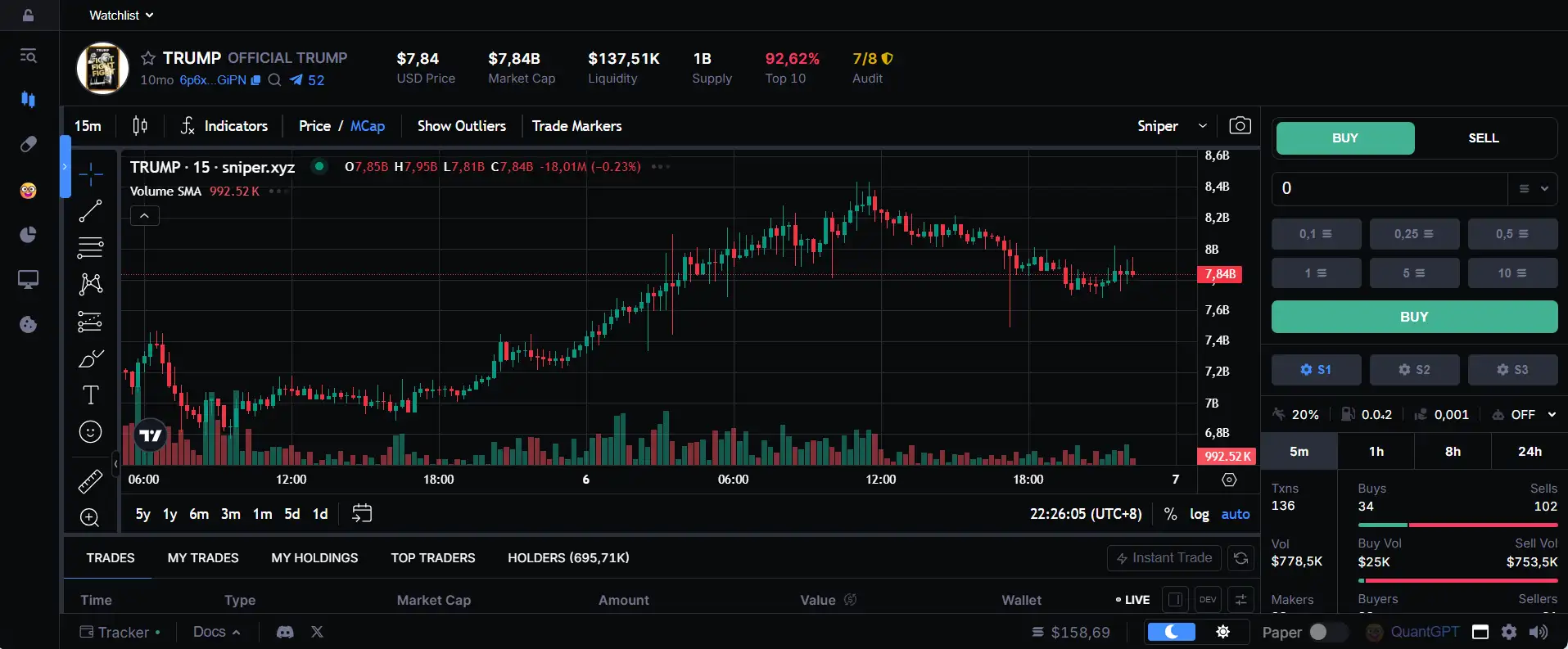Image resolution: width=1568 pixels, height=649 pixels.
Task: Click the zoom in magnifier tool
Action: tap(90, 517)
